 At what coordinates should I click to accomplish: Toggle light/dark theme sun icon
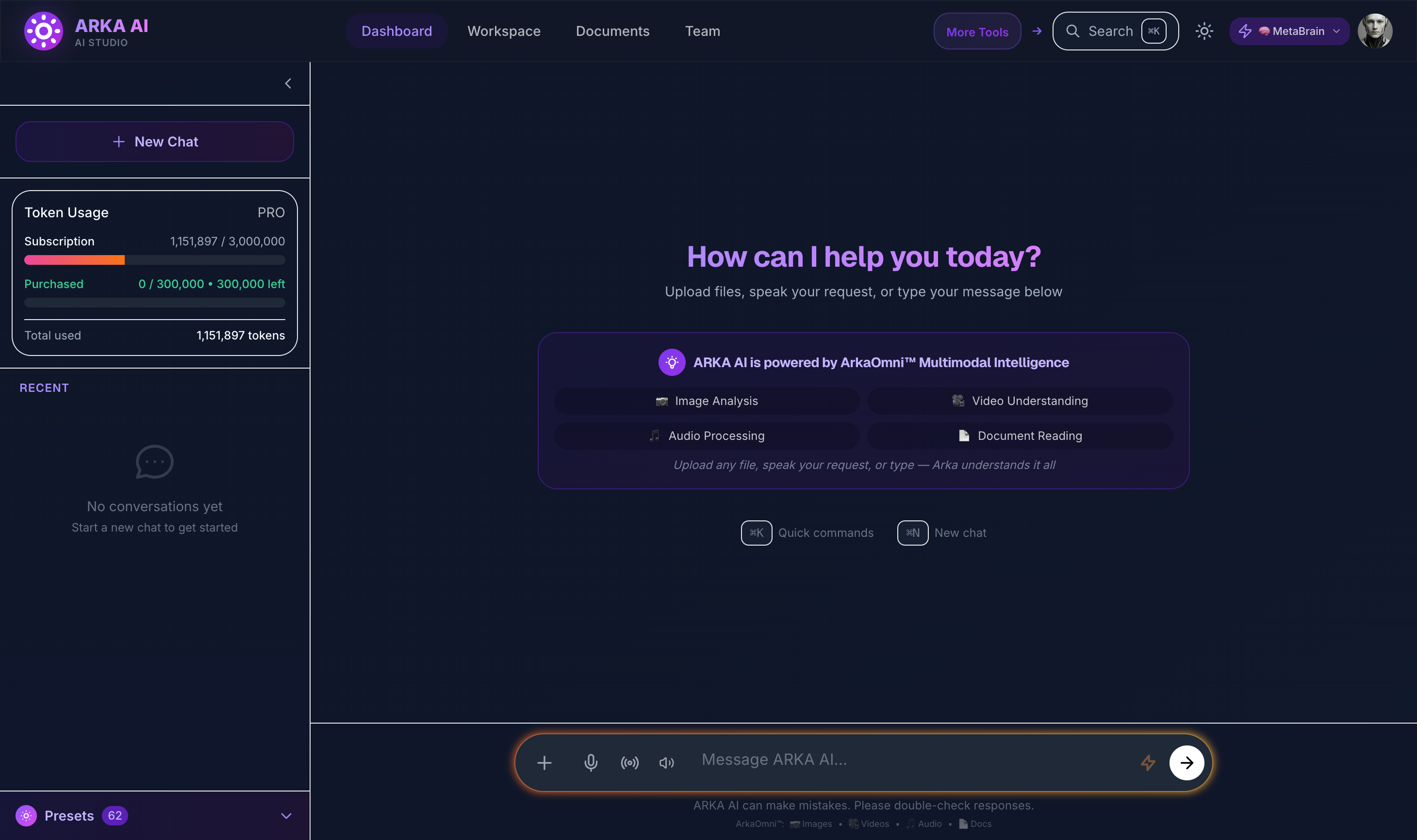pyautogui.click(x=1203, y=31)
